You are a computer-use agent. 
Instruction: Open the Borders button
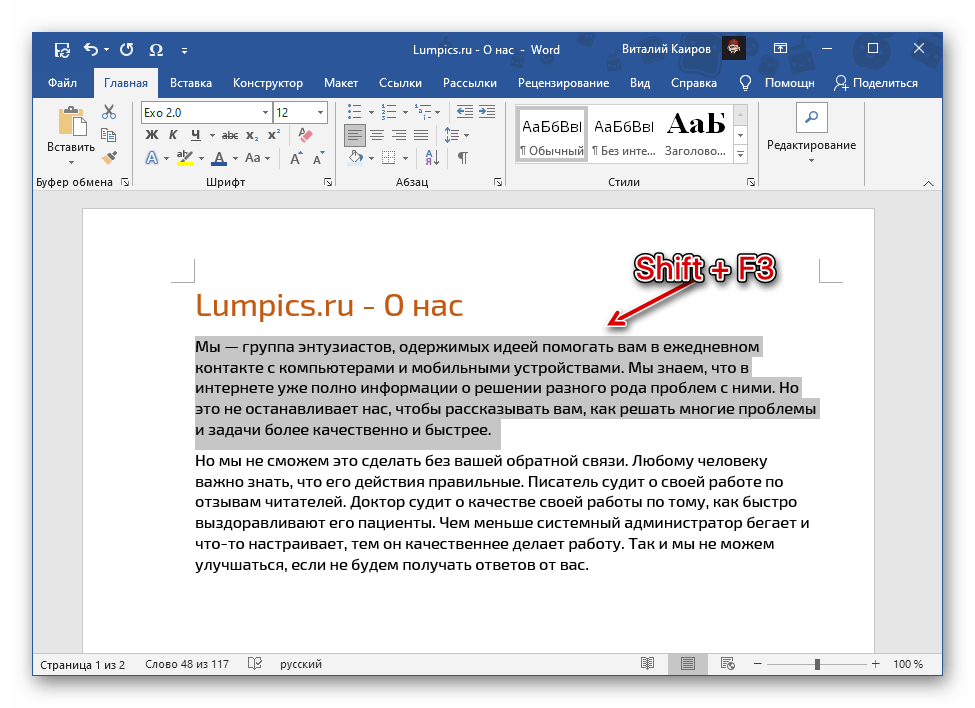(389, 158)
